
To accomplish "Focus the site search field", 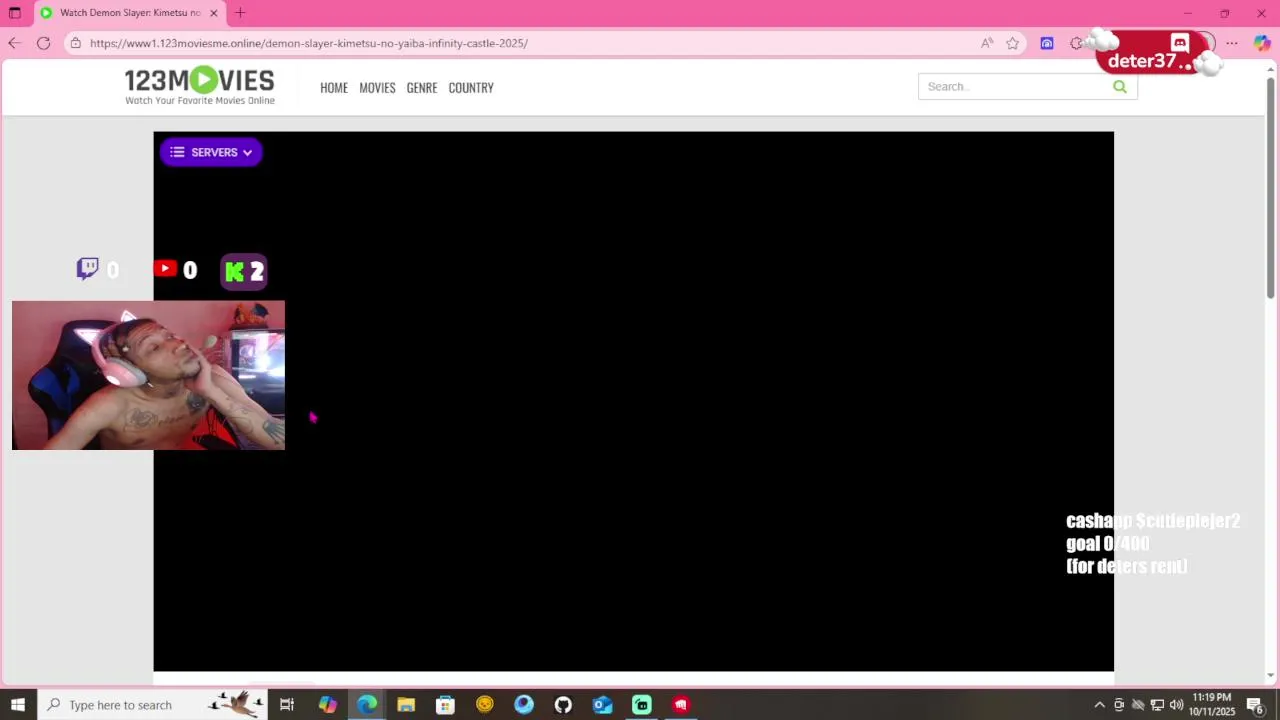I will 1015,87.
